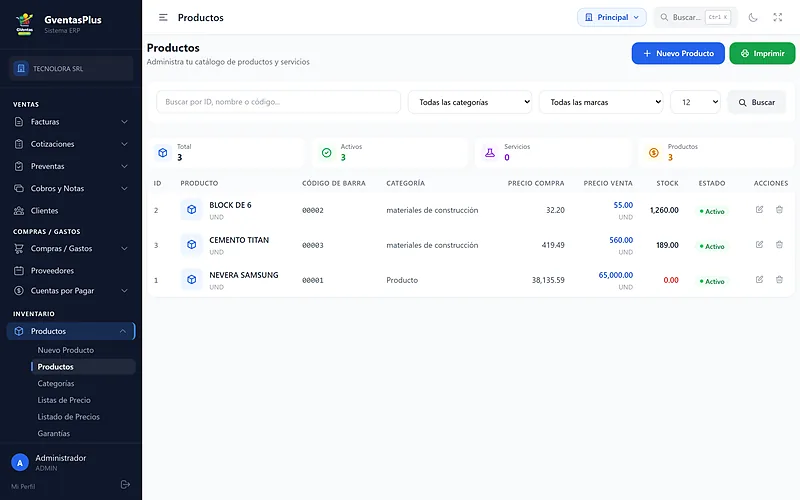Click the logout icon at sidebar bottom
The width and height of the screenshot is (800, 500).
click(125, 484)
